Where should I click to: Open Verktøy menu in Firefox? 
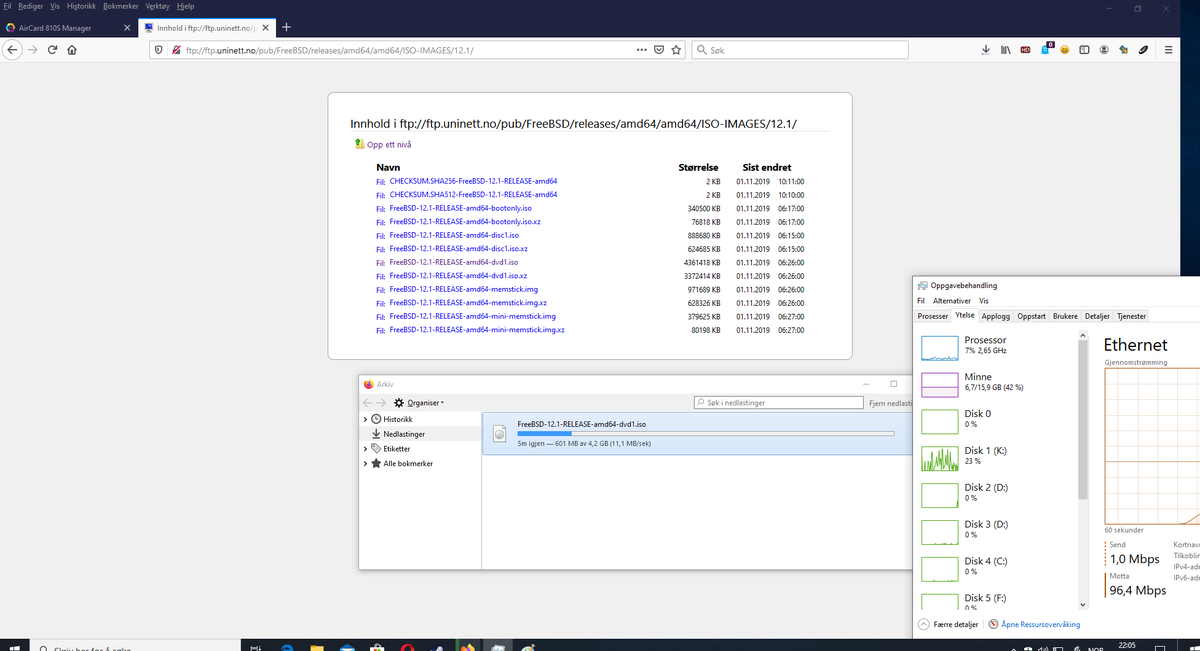(x=158, y=6)
